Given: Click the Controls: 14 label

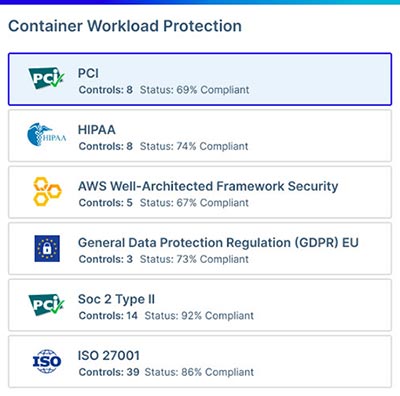Looking at the screenshot, I should point(108,315).
